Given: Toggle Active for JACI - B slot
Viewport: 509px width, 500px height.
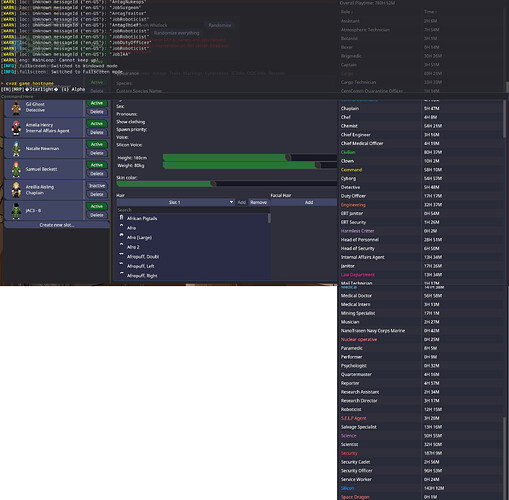Looking at the screenshot, I should pyautogui.click(x=97, y=206).
